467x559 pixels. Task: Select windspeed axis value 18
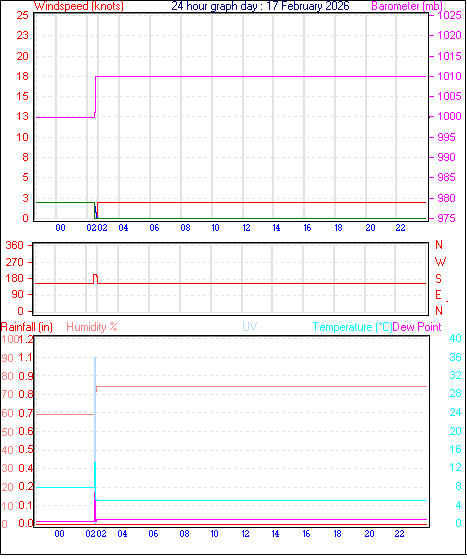(x=22, y=76)
